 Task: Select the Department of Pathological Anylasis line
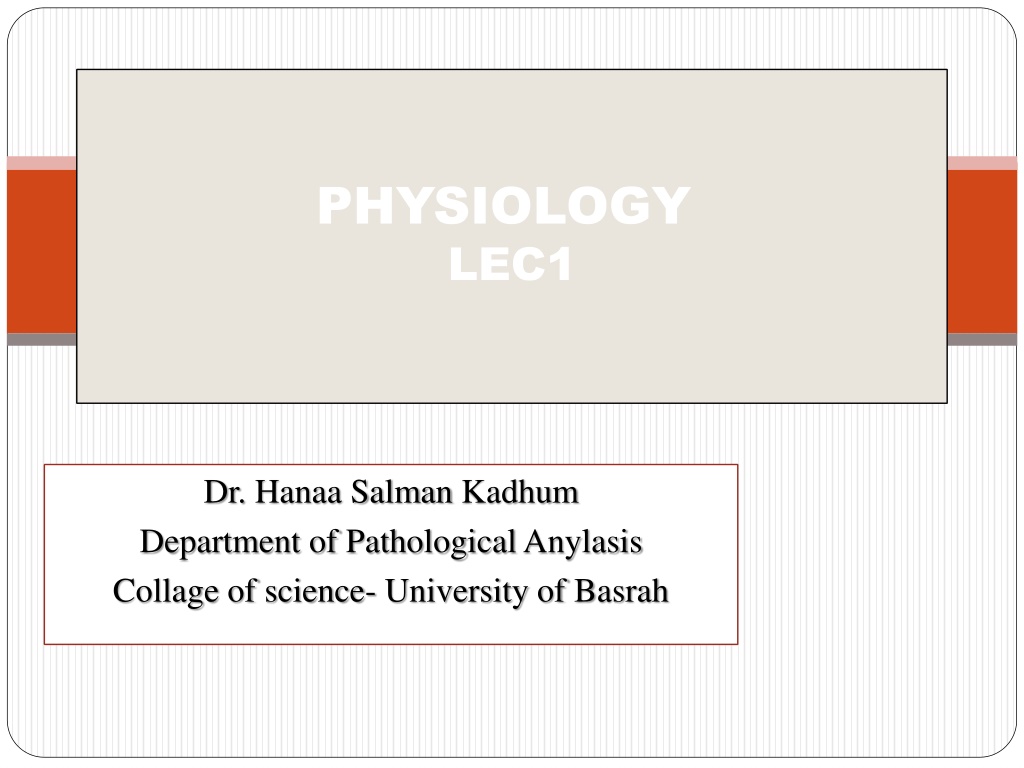click(391, 542)
